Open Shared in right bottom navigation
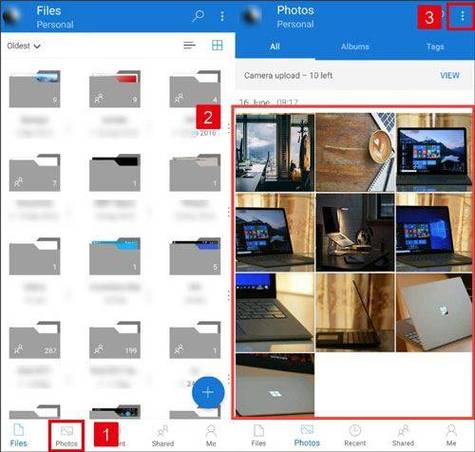The width and height of the screenshot is (475, 452). (x=403, y=435)
